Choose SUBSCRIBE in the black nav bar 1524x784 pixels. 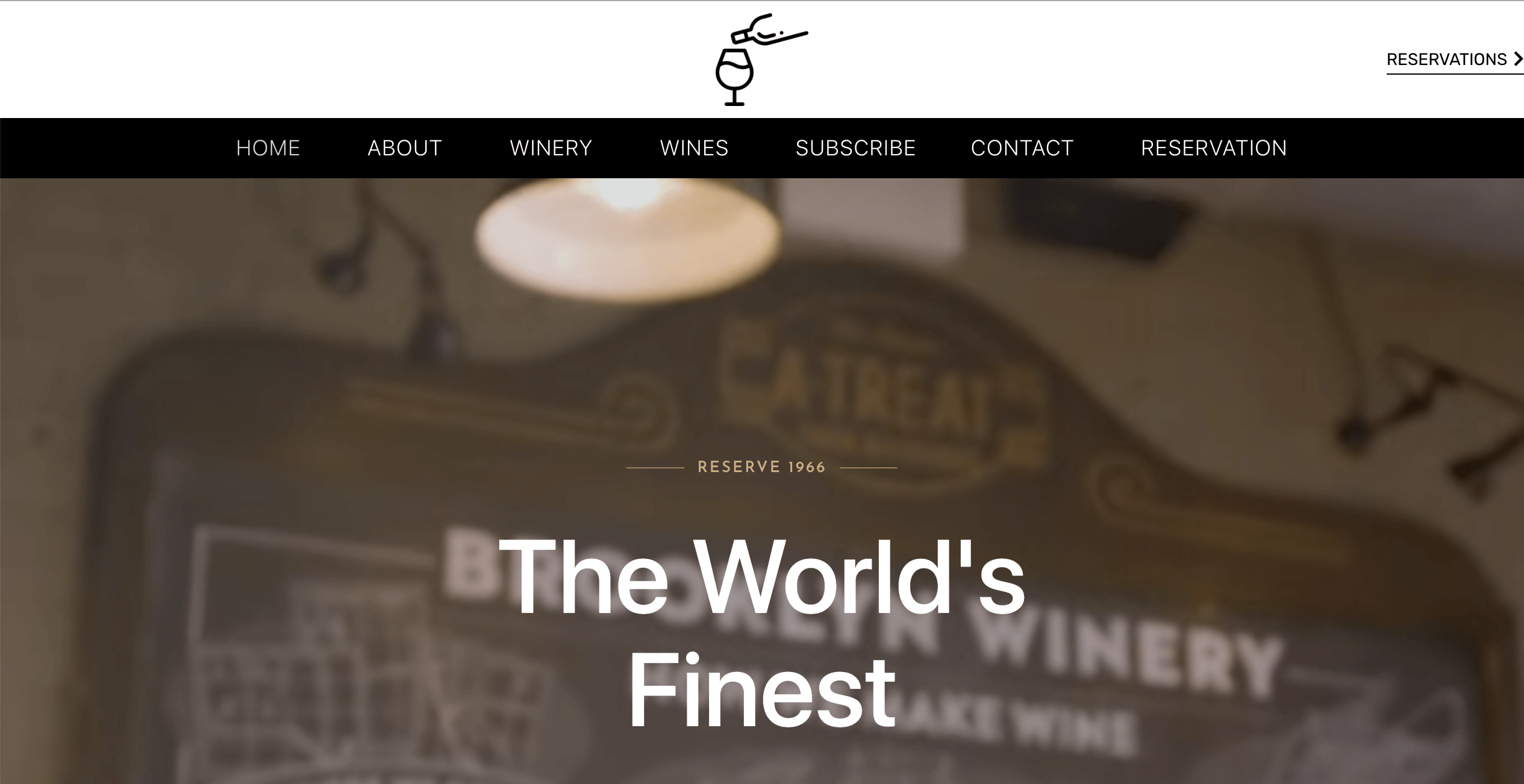[855, 148]
